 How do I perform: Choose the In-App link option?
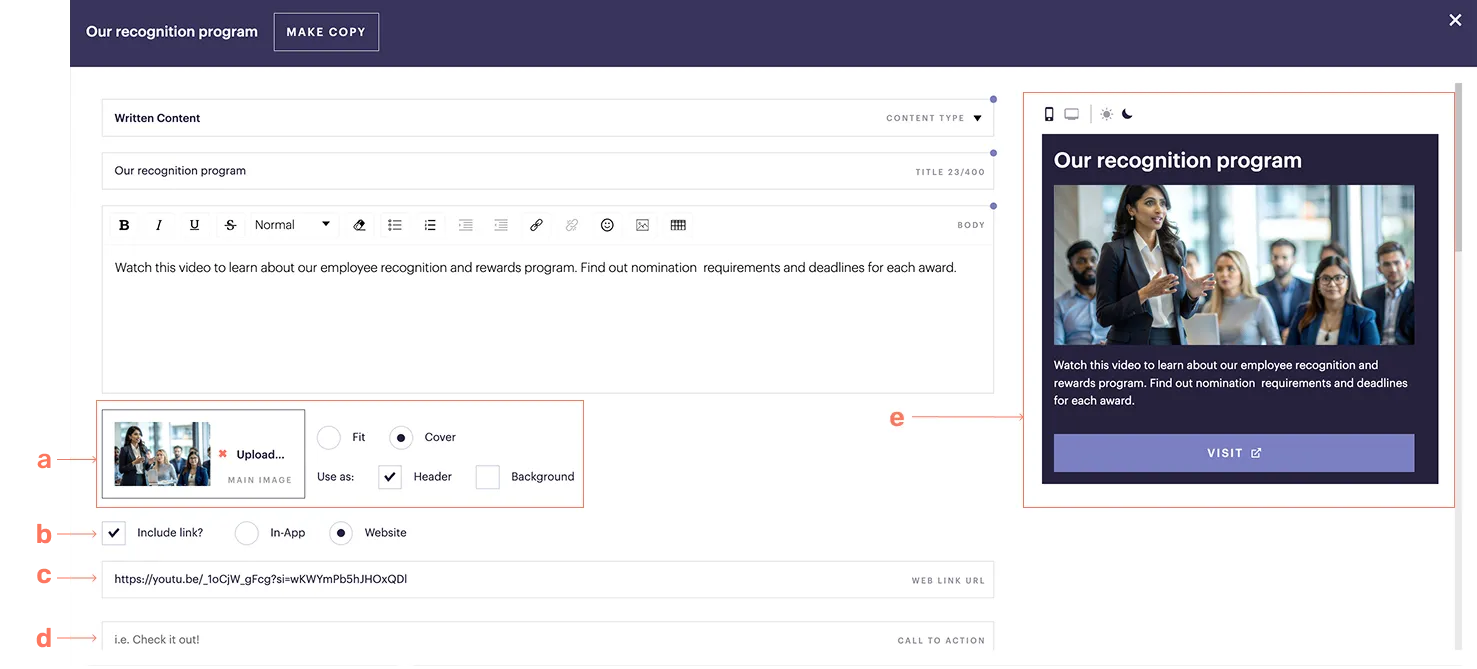pyautogui.click(x=247, y=533)
